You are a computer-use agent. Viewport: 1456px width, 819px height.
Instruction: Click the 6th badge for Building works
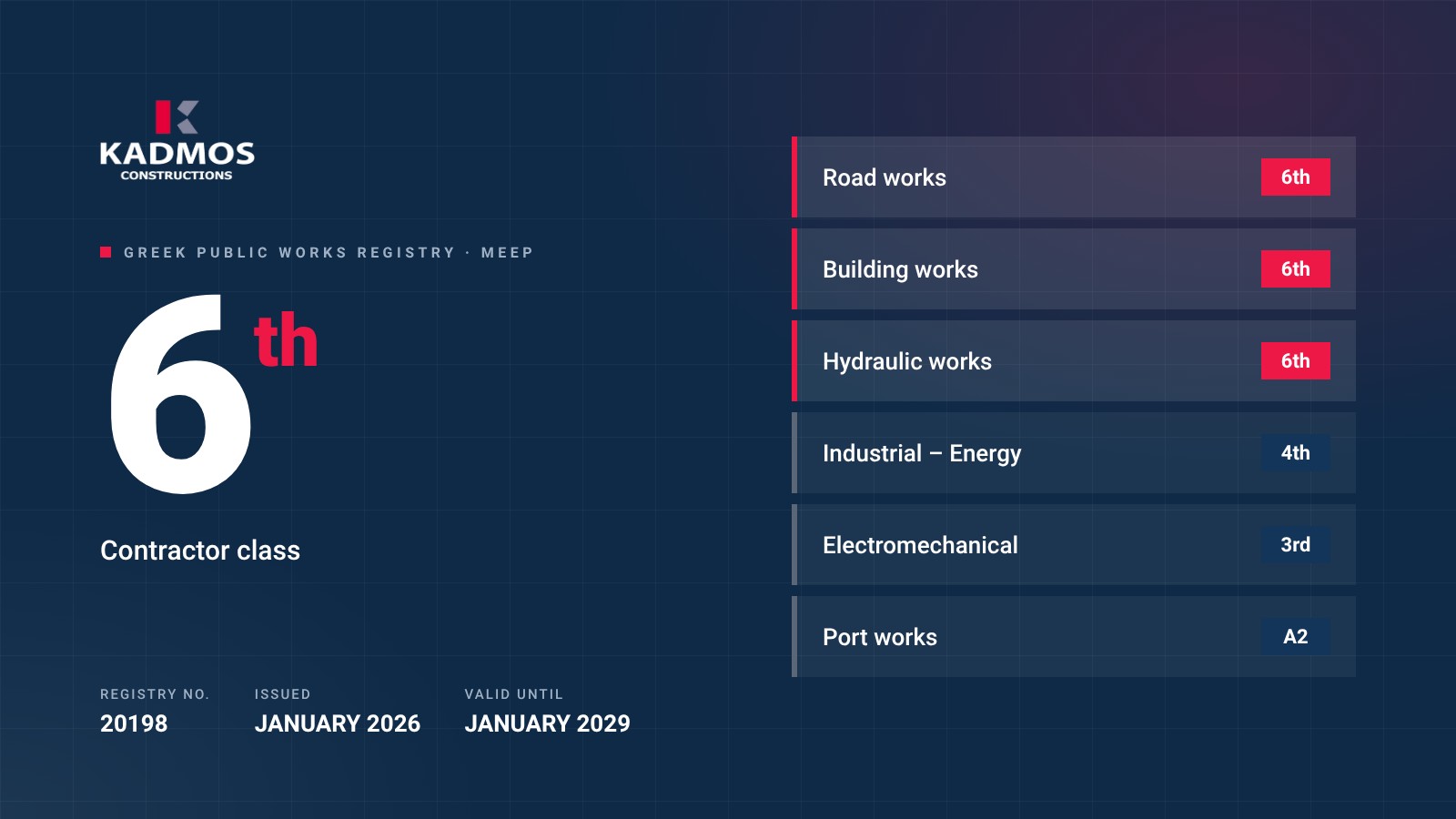click(x=1296, y=269)
